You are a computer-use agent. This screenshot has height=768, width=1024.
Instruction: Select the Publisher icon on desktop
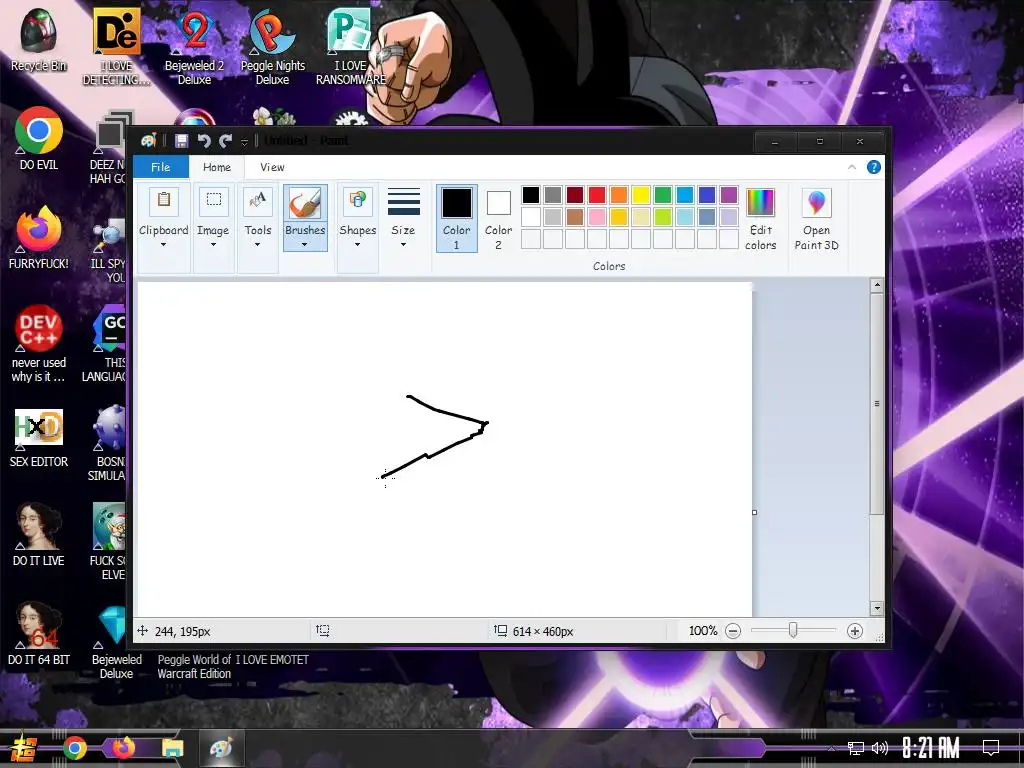(350, 46)
